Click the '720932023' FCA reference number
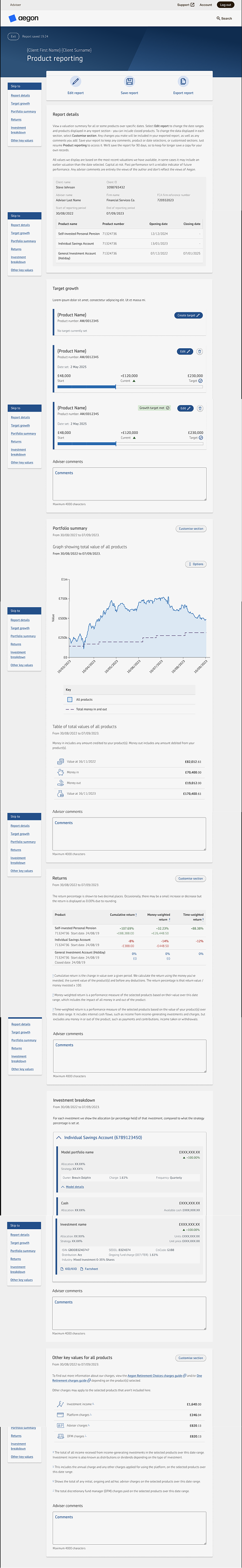The image size is (242, 1568). pyautogui.click(x=165, y=200)
